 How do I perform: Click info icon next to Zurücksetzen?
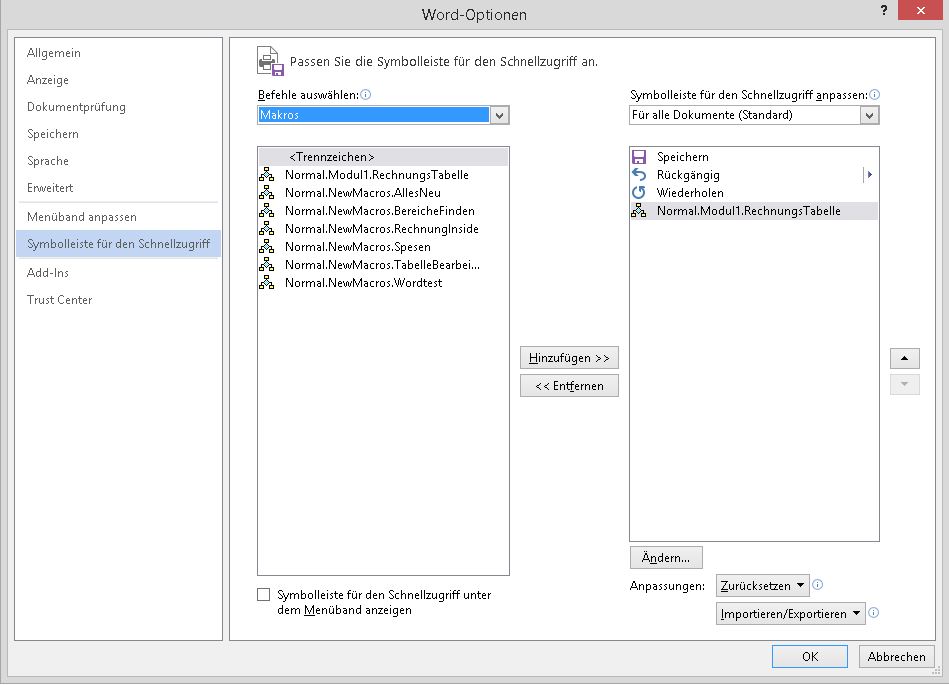click(818, 585)
